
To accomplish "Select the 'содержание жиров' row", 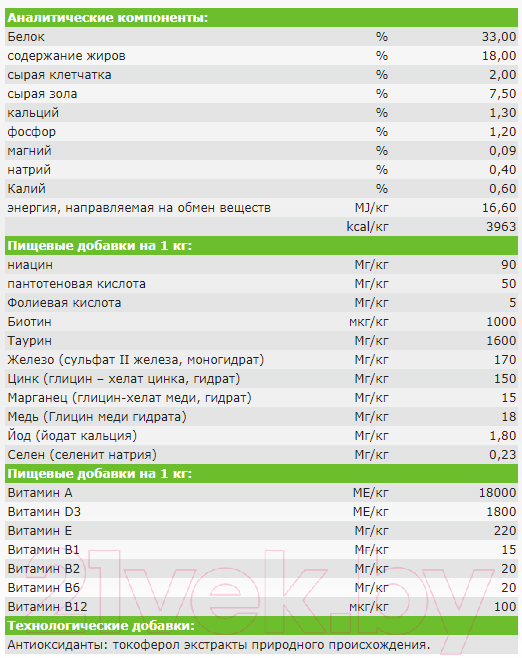I will click(261, 56).
